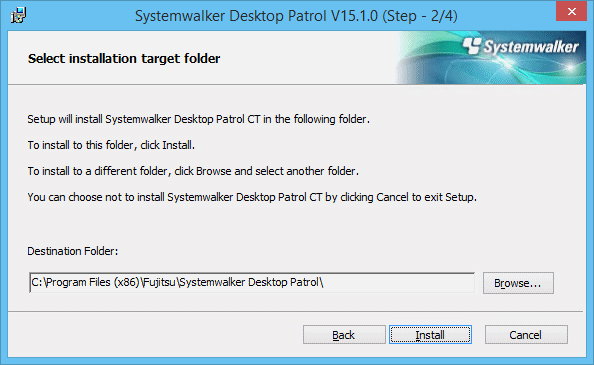Screen dimensions: 594x365
Task: Click the Systemwalker wordmark in the banner
Action: click(x=531, y=47)
